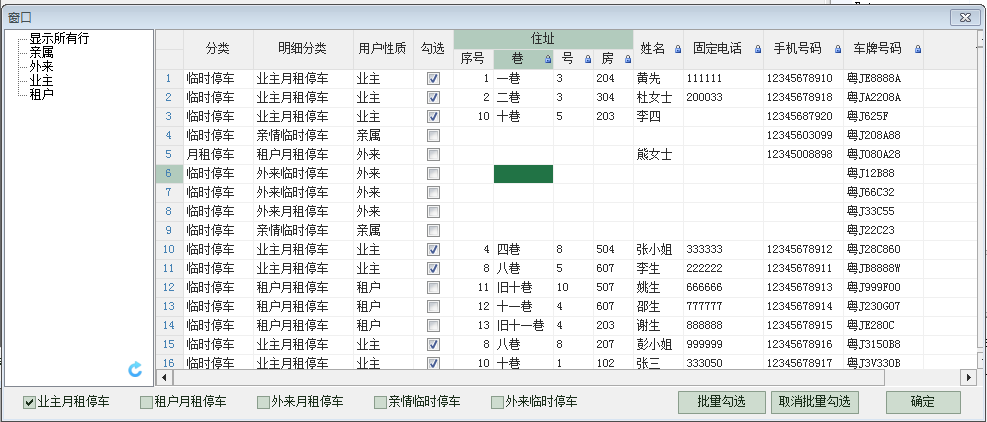Uncheck the checkbox in row 2
987x422 pixels.
(x=433, y=98)
